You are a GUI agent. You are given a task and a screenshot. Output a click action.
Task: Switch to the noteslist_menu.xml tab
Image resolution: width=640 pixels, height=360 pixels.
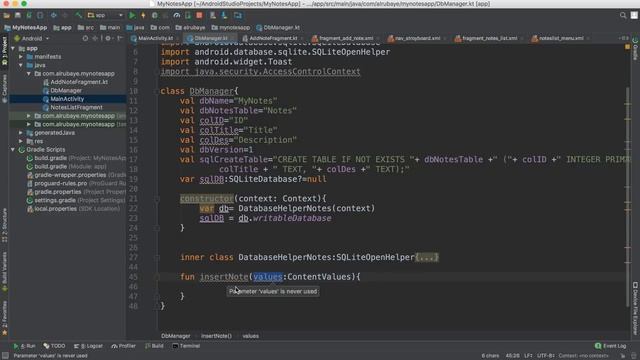tap(558, 38)
